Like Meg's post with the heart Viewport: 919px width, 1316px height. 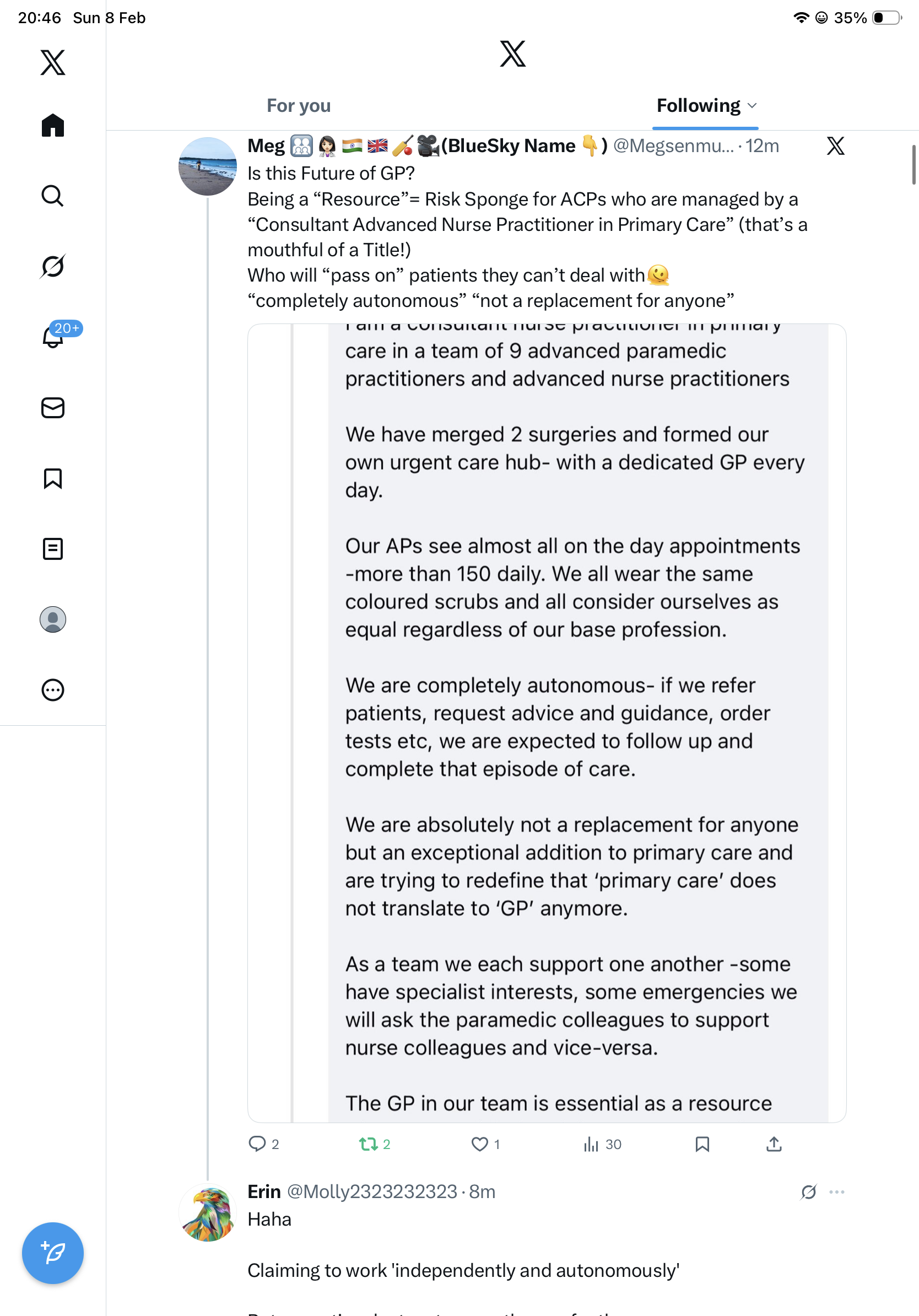click(479, 1144)
